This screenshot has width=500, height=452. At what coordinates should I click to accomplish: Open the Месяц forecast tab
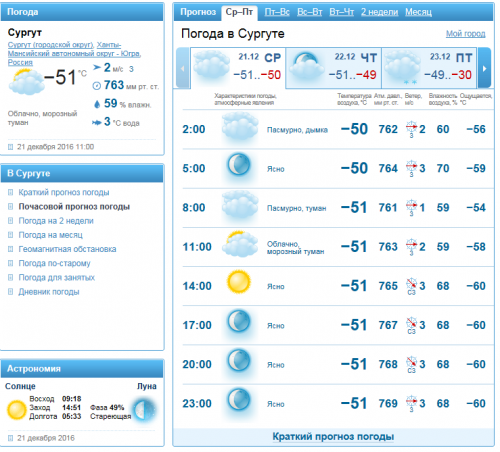[418, 12]
